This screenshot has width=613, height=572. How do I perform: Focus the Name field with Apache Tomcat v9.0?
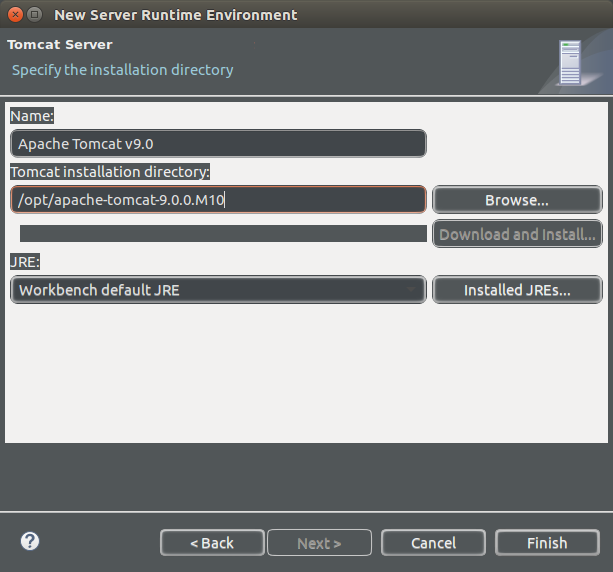(218, 143)
